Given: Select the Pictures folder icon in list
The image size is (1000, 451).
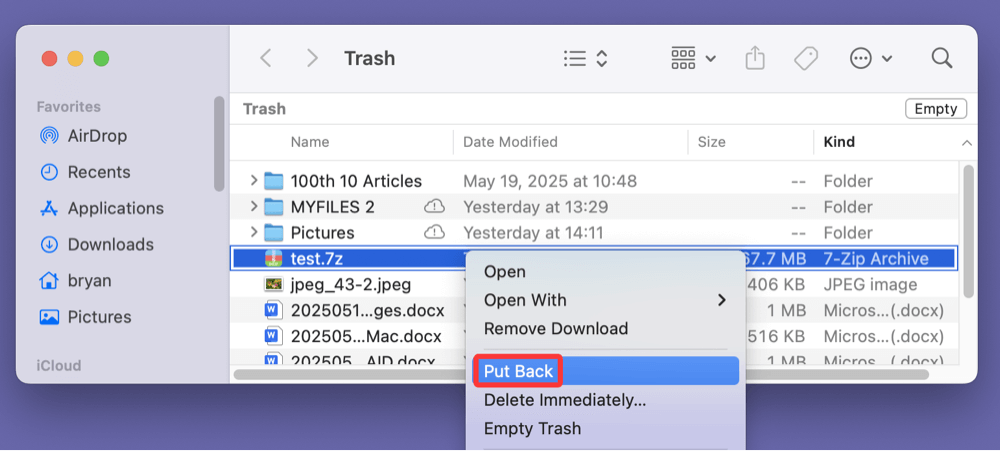Looking at the screenshot, I should point(274,232).
